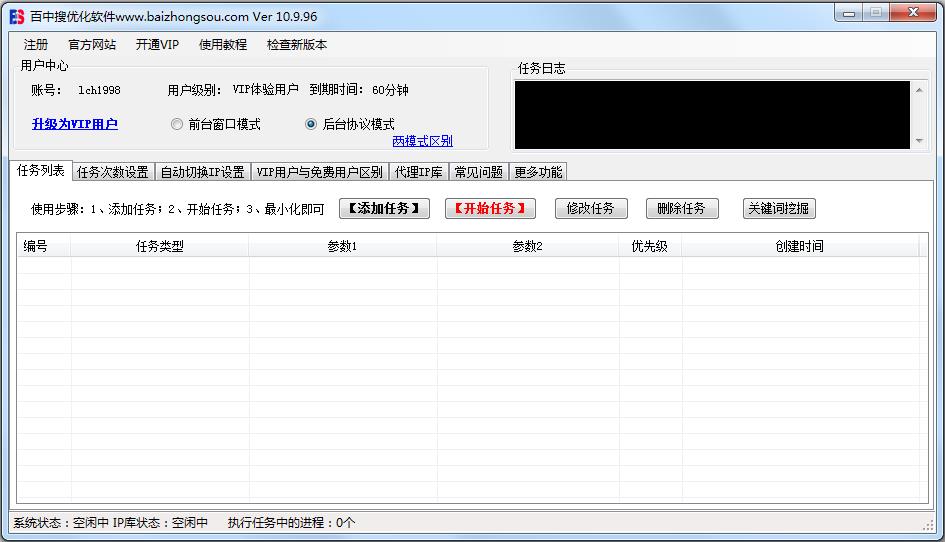Click the 执行任务中的进程：0个 status text
Image resolution: width=945 pixels, height=542 pixels.
tap(292, 523)
